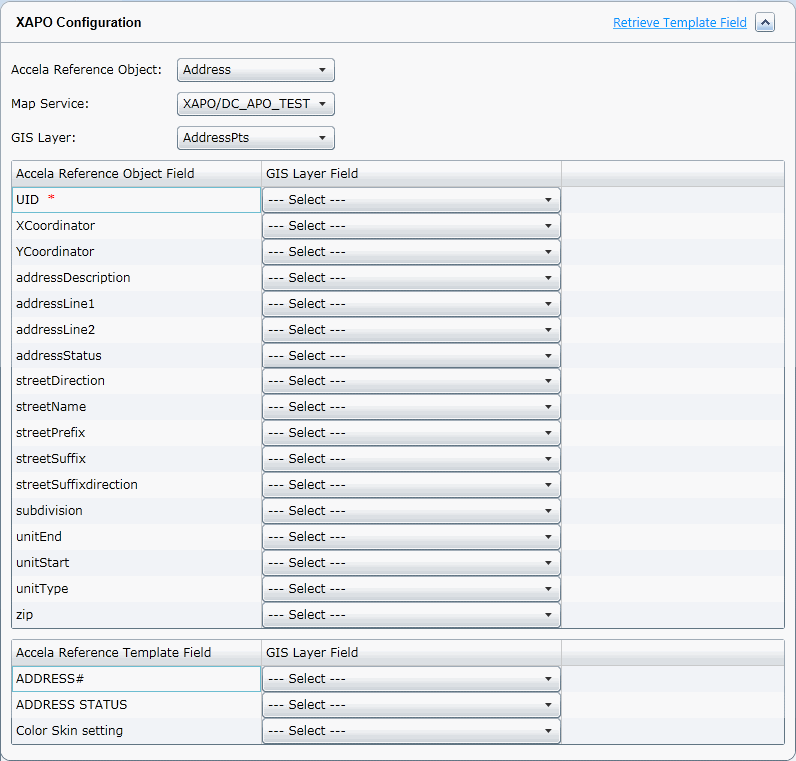Pick a GIS field for subdivision
This screenshot has height=761, width=796.
411,511
